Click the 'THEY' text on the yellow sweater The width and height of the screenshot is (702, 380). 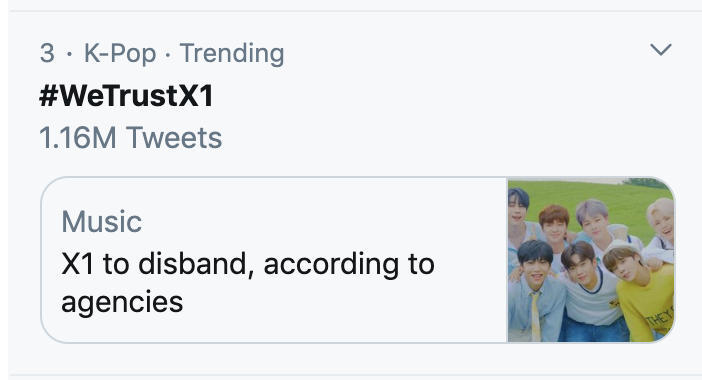659,318
